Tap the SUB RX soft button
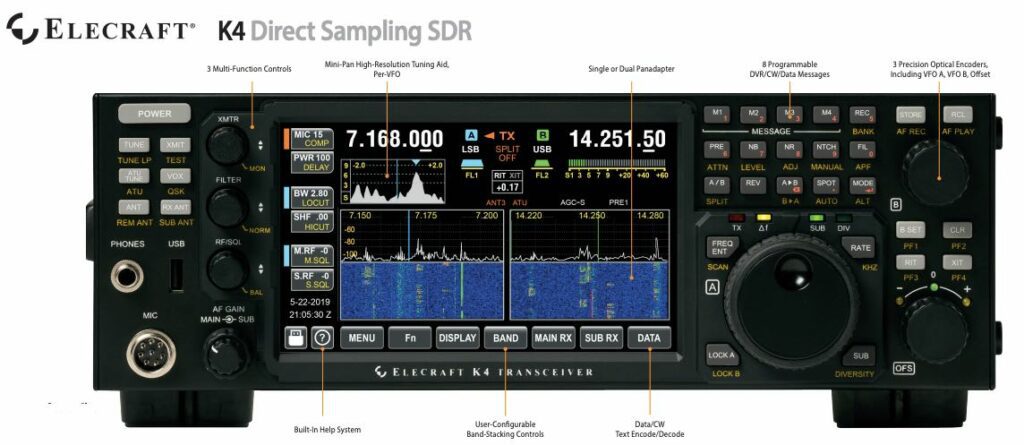This screenshot has height=445, width=1024. coord(601,338)
